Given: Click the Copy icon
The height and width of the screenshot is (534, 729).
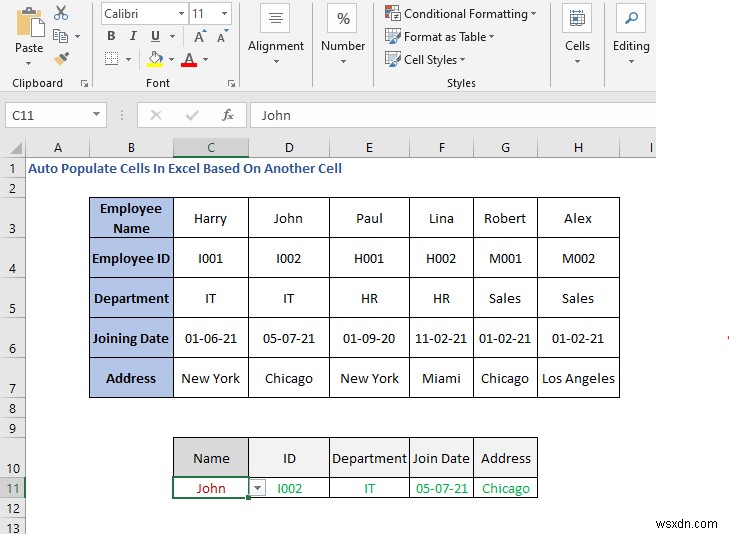Looking at the screenshot, I should tap(60, 36).
